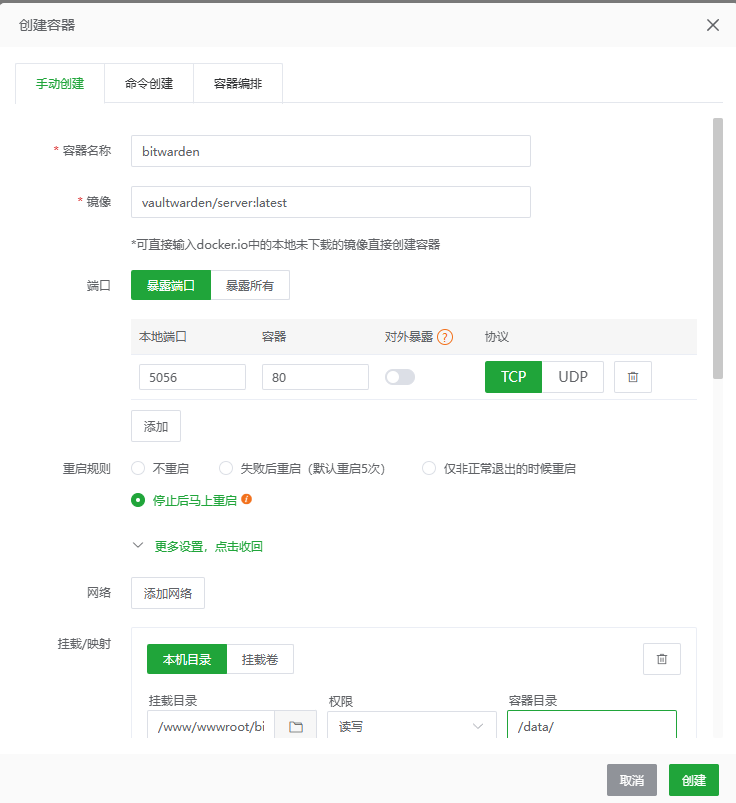Image resolution: width=736 pixels, height=803 pixels.
Task: Select the 不重启 restart option
Action: tap(138, 468)
